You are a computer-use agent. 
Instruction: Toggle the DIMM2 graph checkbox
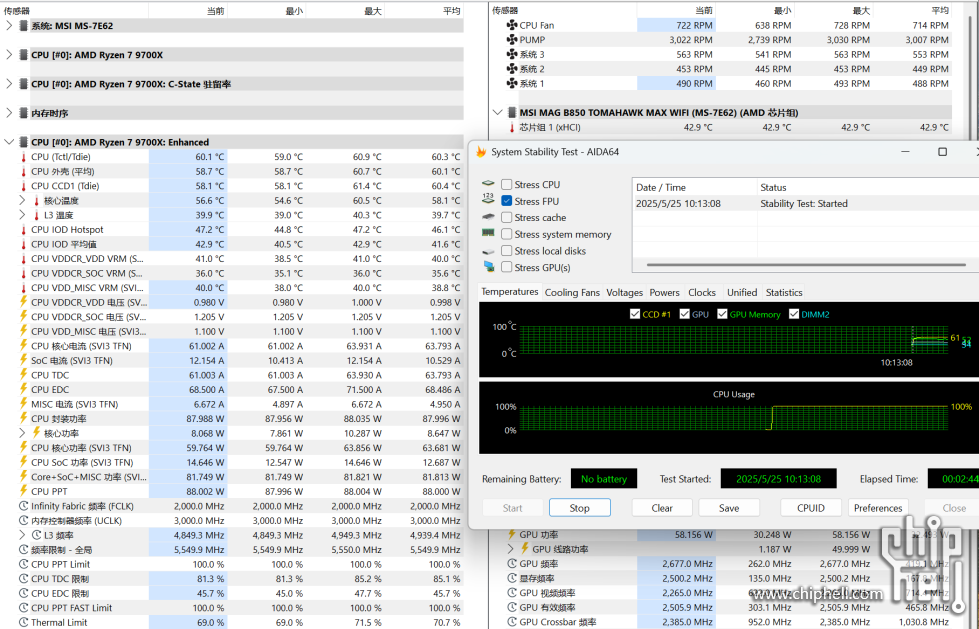(x=794, y=314)
